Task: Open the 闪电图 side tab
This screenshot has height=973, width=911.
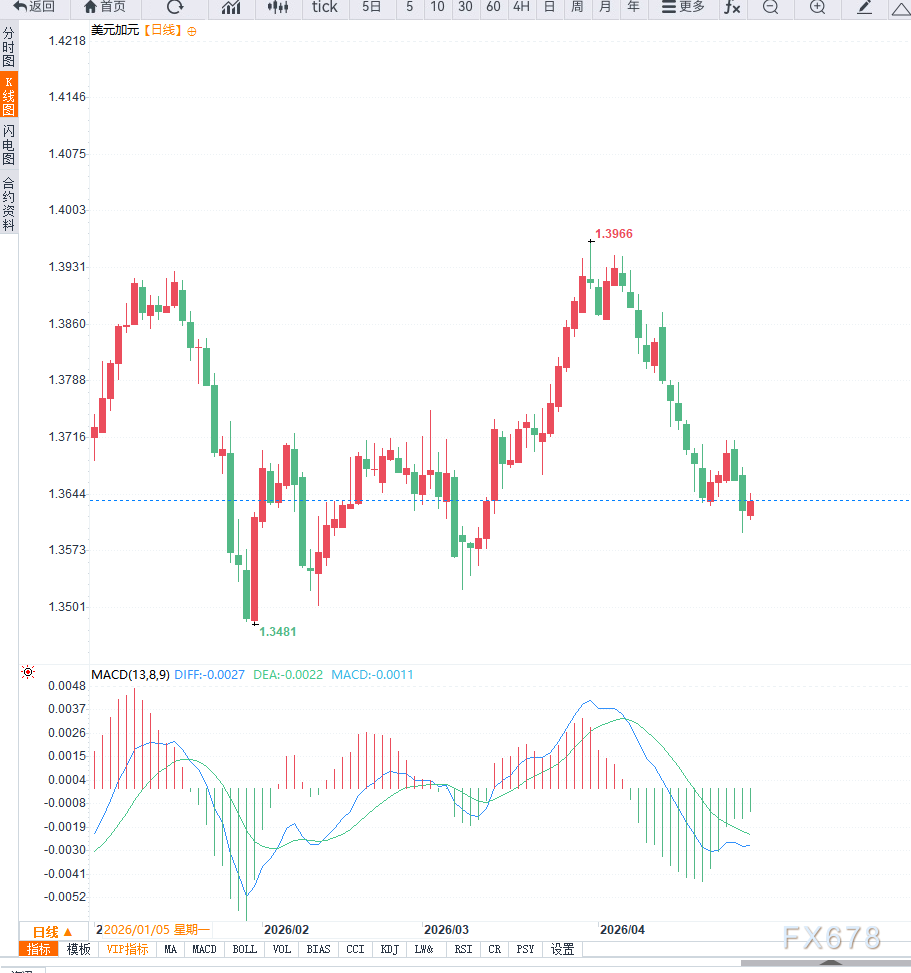Action: (9, 145)
